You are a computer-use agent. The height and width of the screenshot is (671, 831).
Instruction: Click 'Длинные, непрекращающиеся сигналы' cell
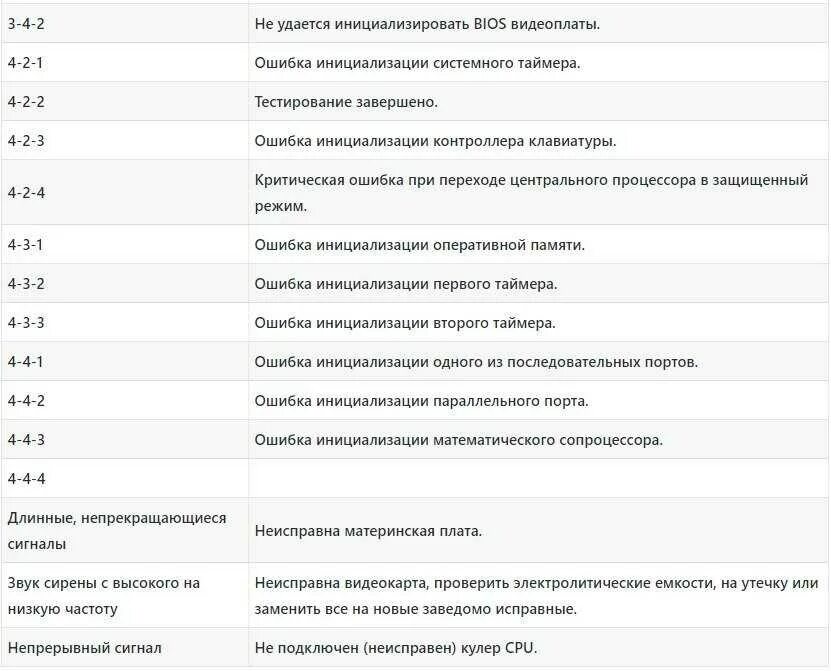click(x=117, y=531)
